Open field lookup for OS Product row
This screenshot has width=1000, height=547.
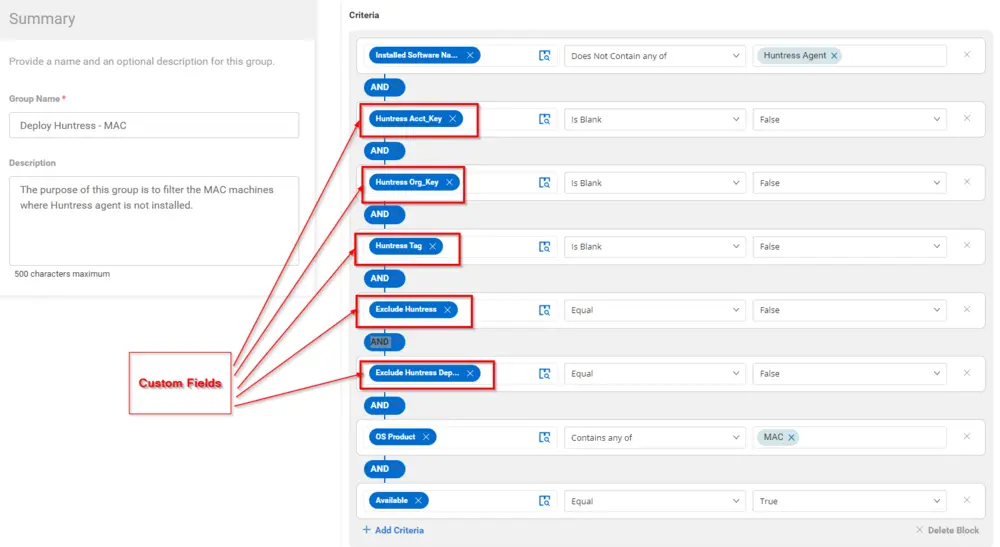tap(544, 437)
